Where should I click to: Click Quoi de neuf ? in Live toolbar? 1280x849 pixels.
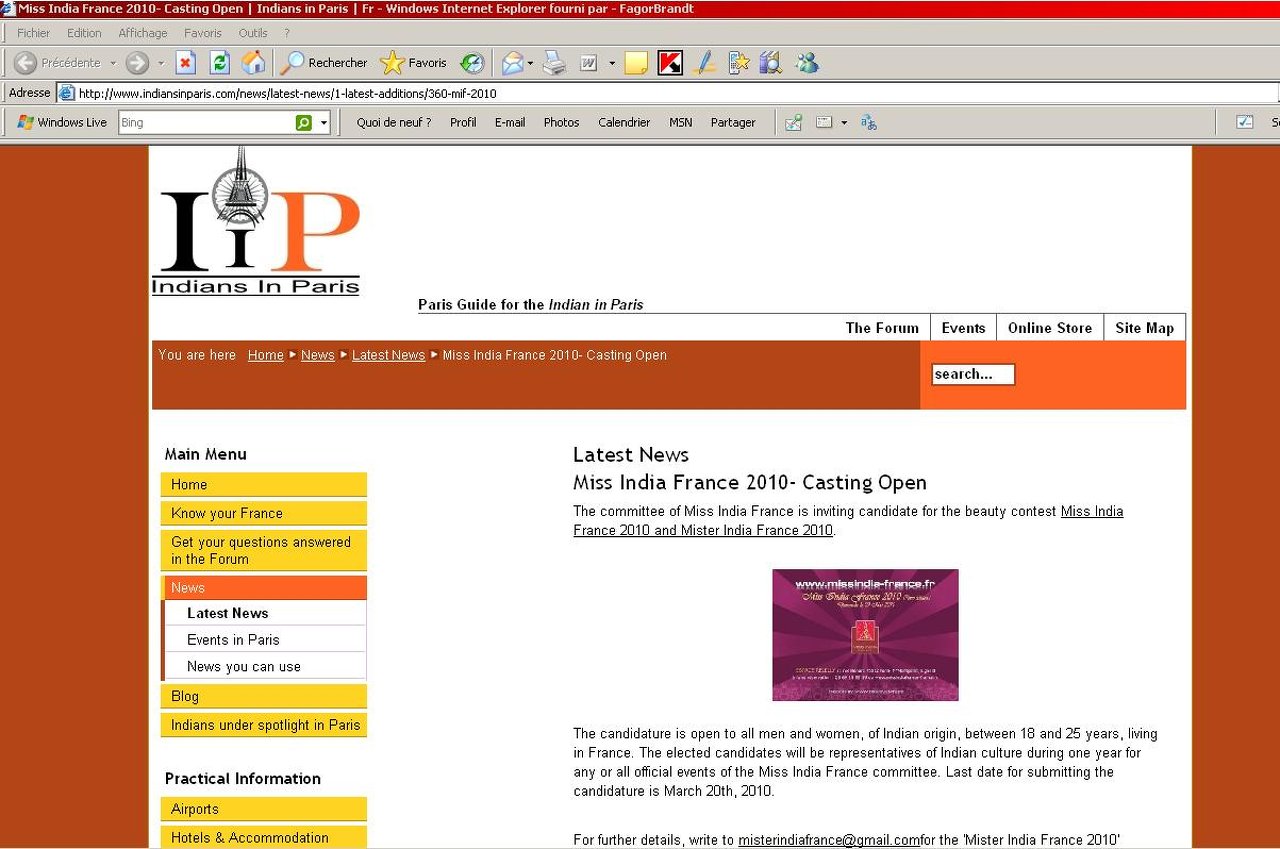394,123
